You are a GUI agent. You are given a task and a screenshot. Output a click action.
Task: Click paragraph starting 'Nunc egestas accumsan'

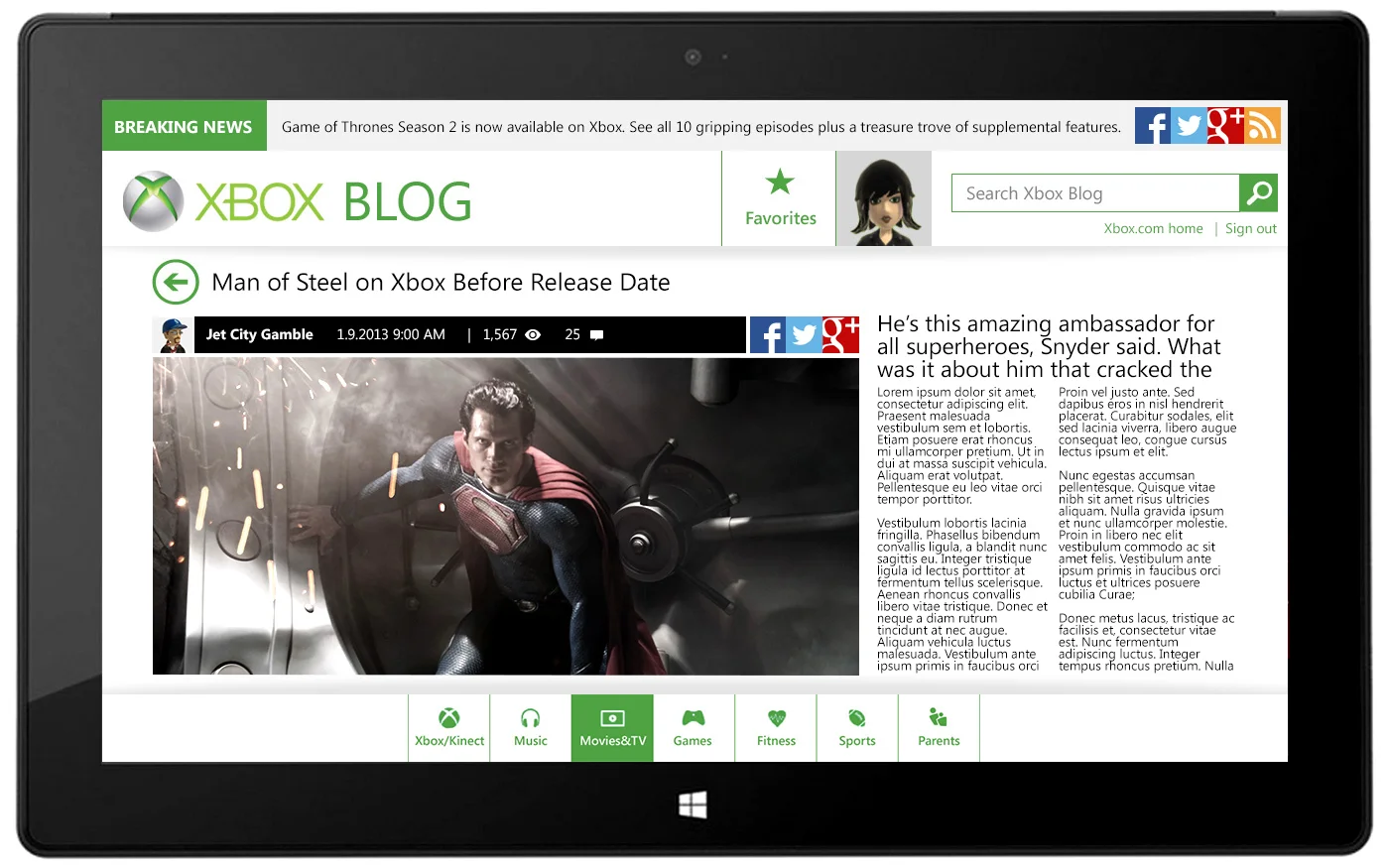[1143, 535]
